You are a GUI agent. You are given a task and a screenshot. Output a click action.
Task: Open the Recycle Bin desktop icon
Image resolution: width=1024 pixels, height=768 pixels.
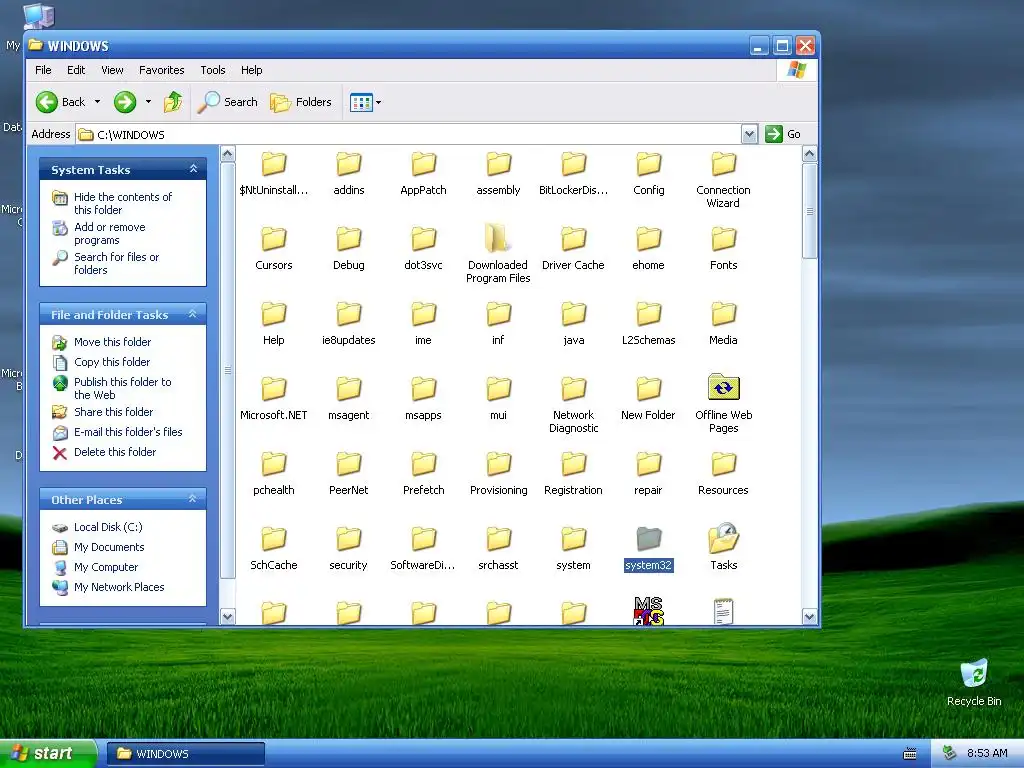click(x=974, y=682)
